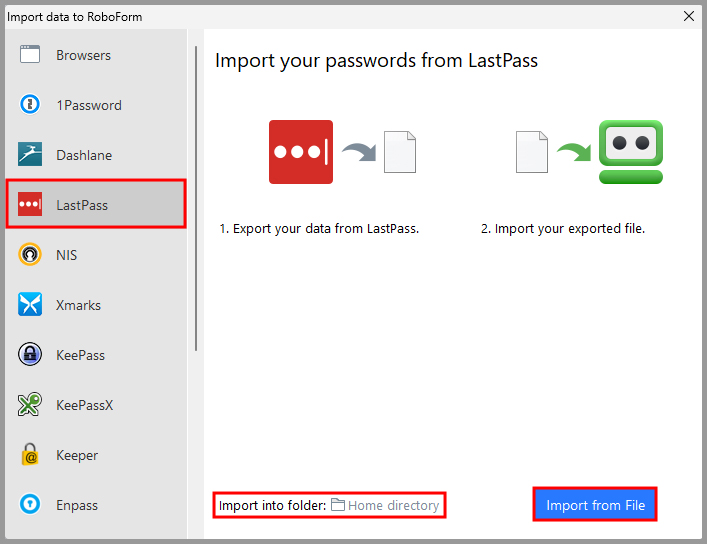Viewport: 707px width, 544px height.
Task: Choose the KeePass padlock icon
Action: point(30,355)
